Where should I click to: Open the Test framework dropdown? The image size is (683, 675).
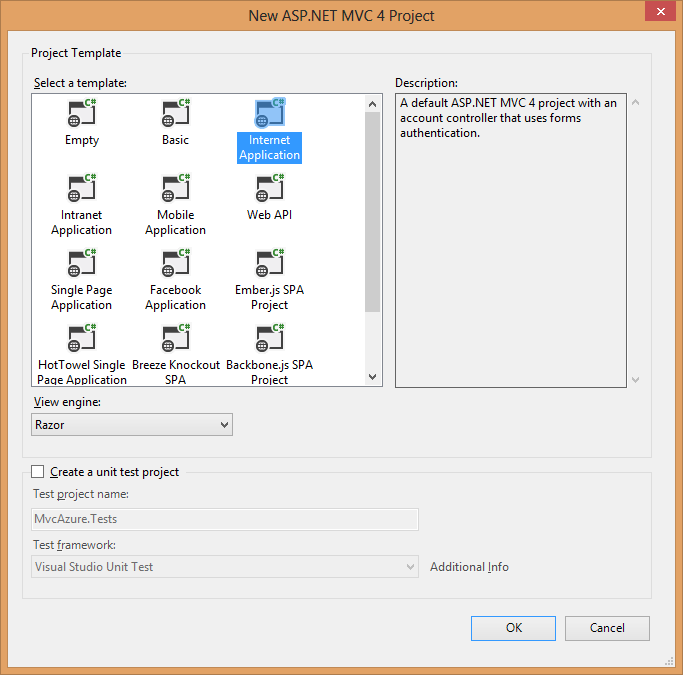pyautogui.click(x=225, y=567)
